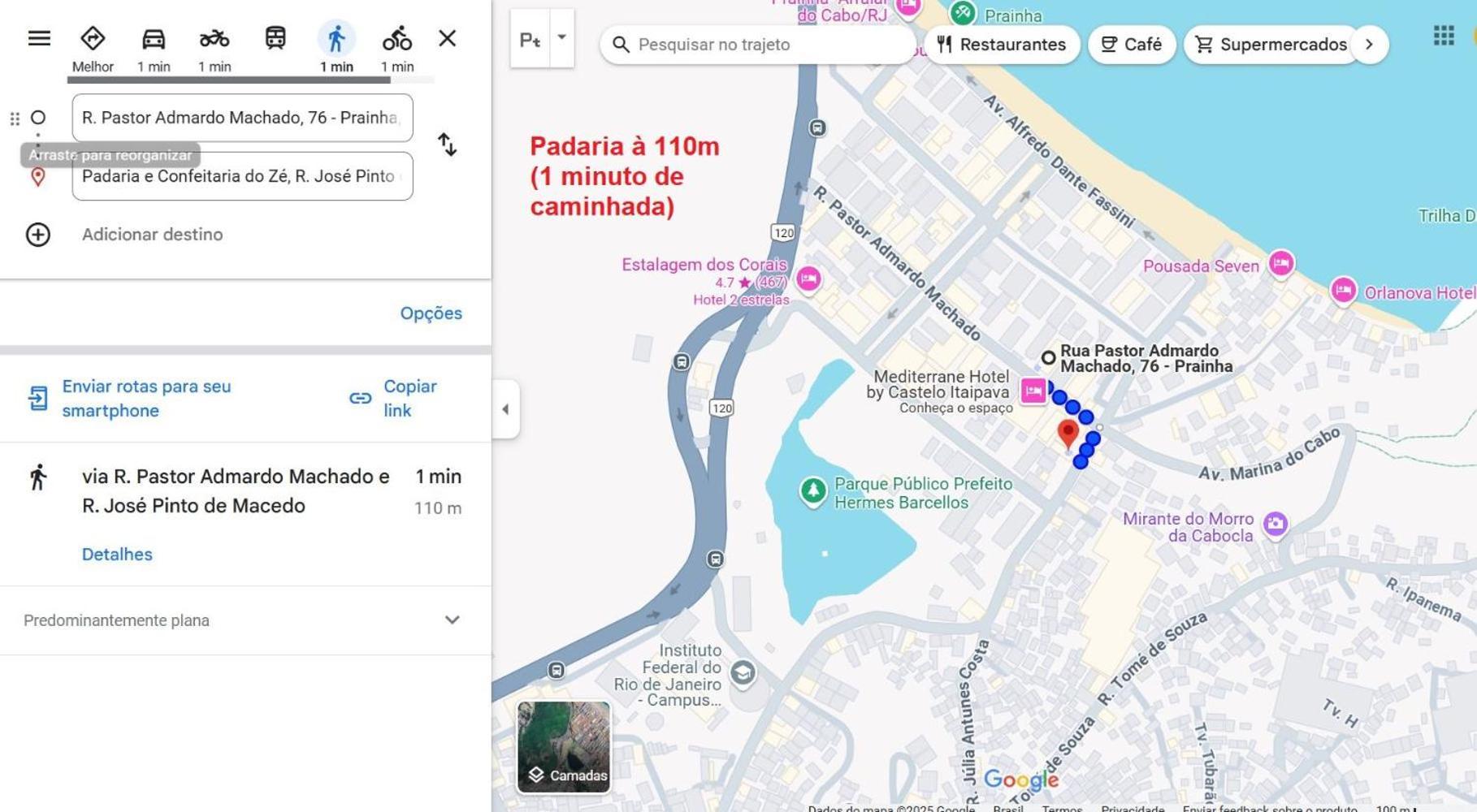1477x812 pixels.
Task: Click the Av. Marina do Cabo street label
Action: [x=1271, y=456]
